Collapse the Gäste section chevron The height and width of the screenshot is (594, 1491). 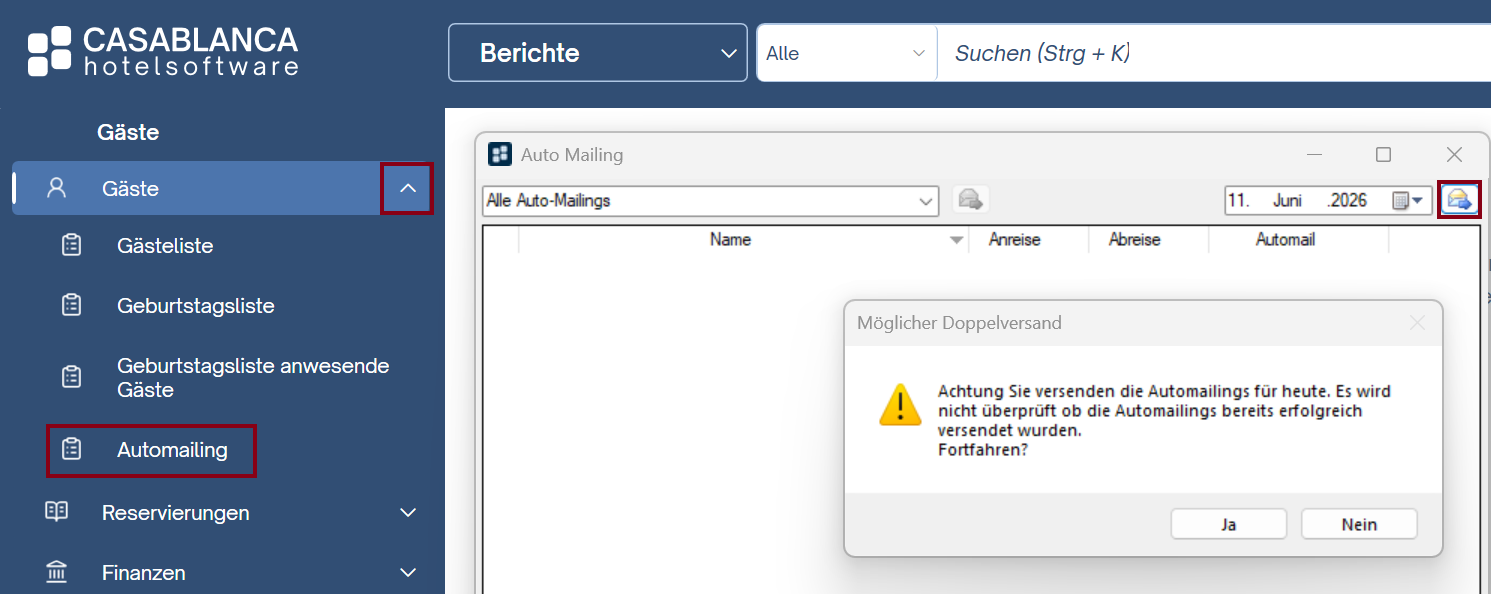407,188
